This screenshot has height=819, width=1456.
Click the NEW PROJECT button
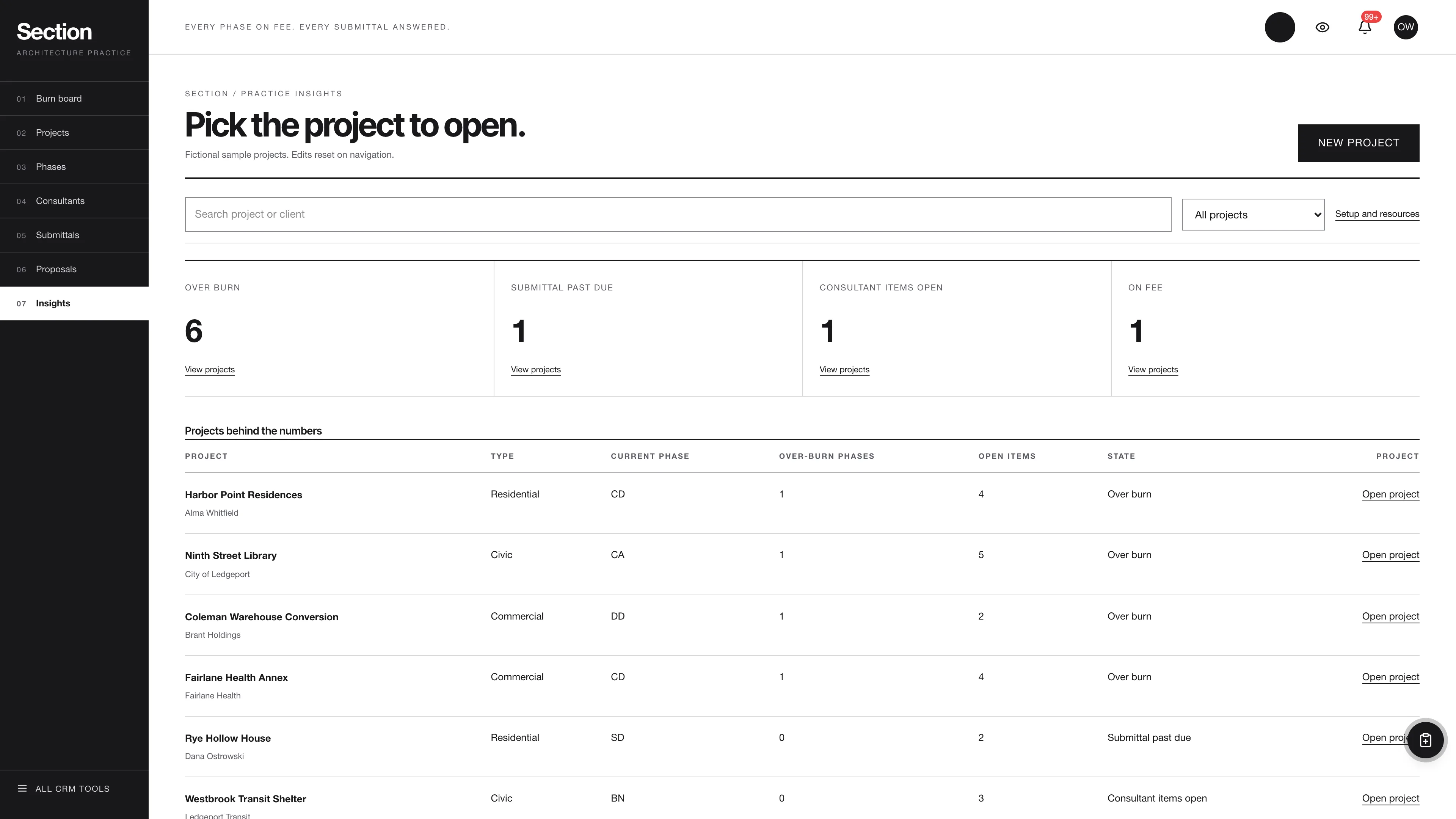[x=1358, y=143]
